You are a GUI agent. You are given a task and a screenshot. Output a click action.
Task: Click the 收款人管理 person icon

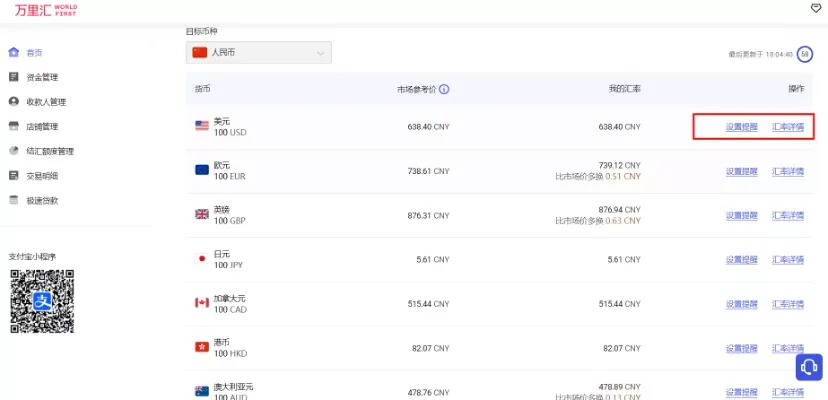coord(14,101)
